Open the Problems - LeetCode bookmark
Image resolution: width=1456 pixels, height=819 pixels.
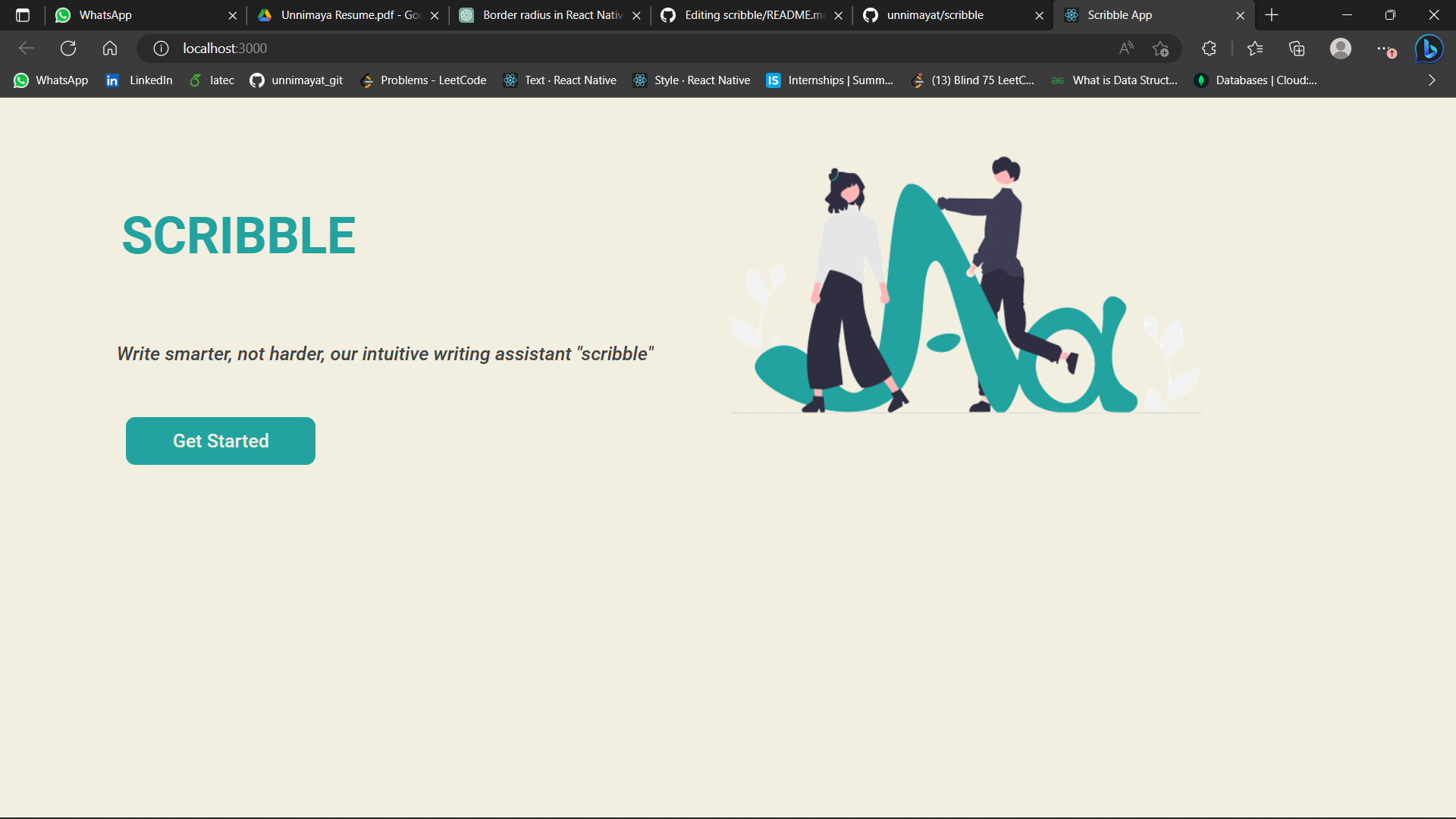coord(423,80)
